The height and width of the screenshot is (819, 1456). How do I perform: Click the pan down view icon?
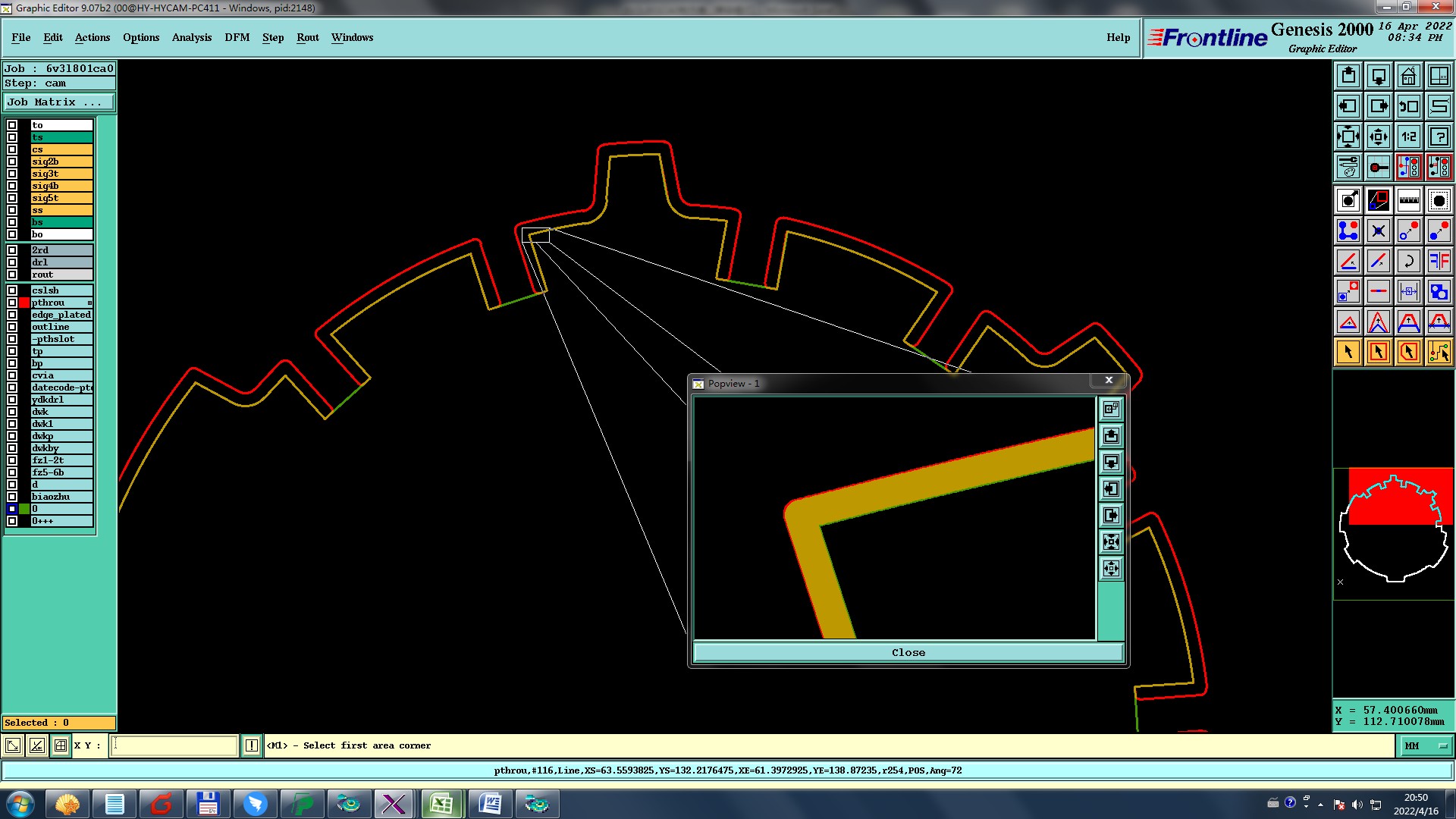tap(1379, 76)
